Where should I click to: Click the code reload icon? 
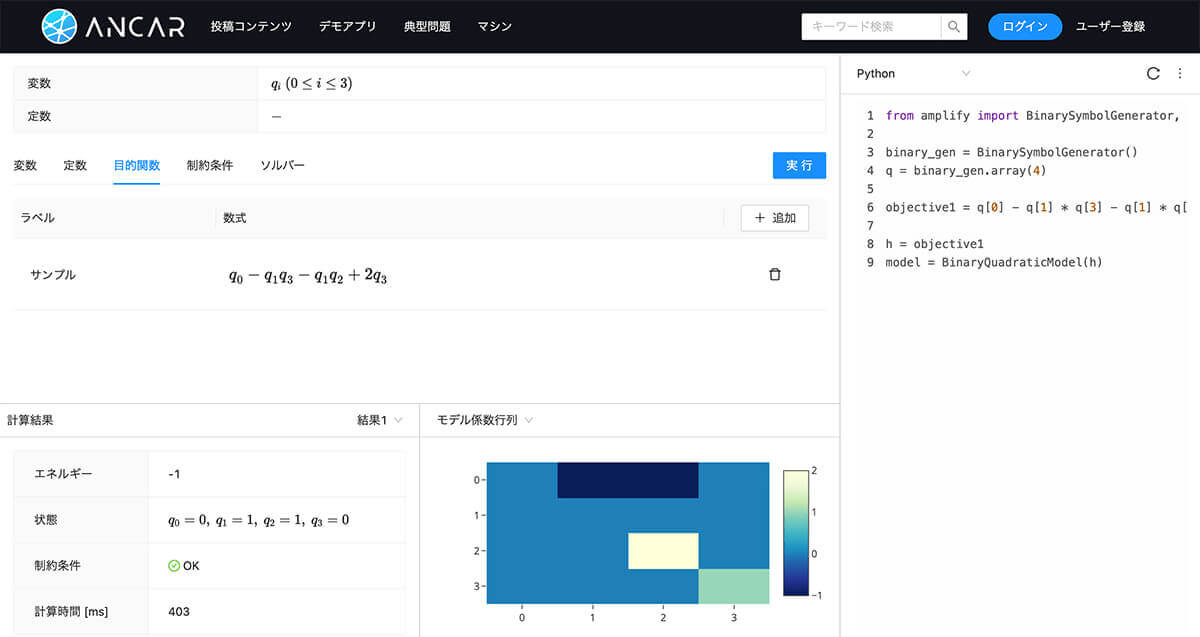click(1153, 74)
